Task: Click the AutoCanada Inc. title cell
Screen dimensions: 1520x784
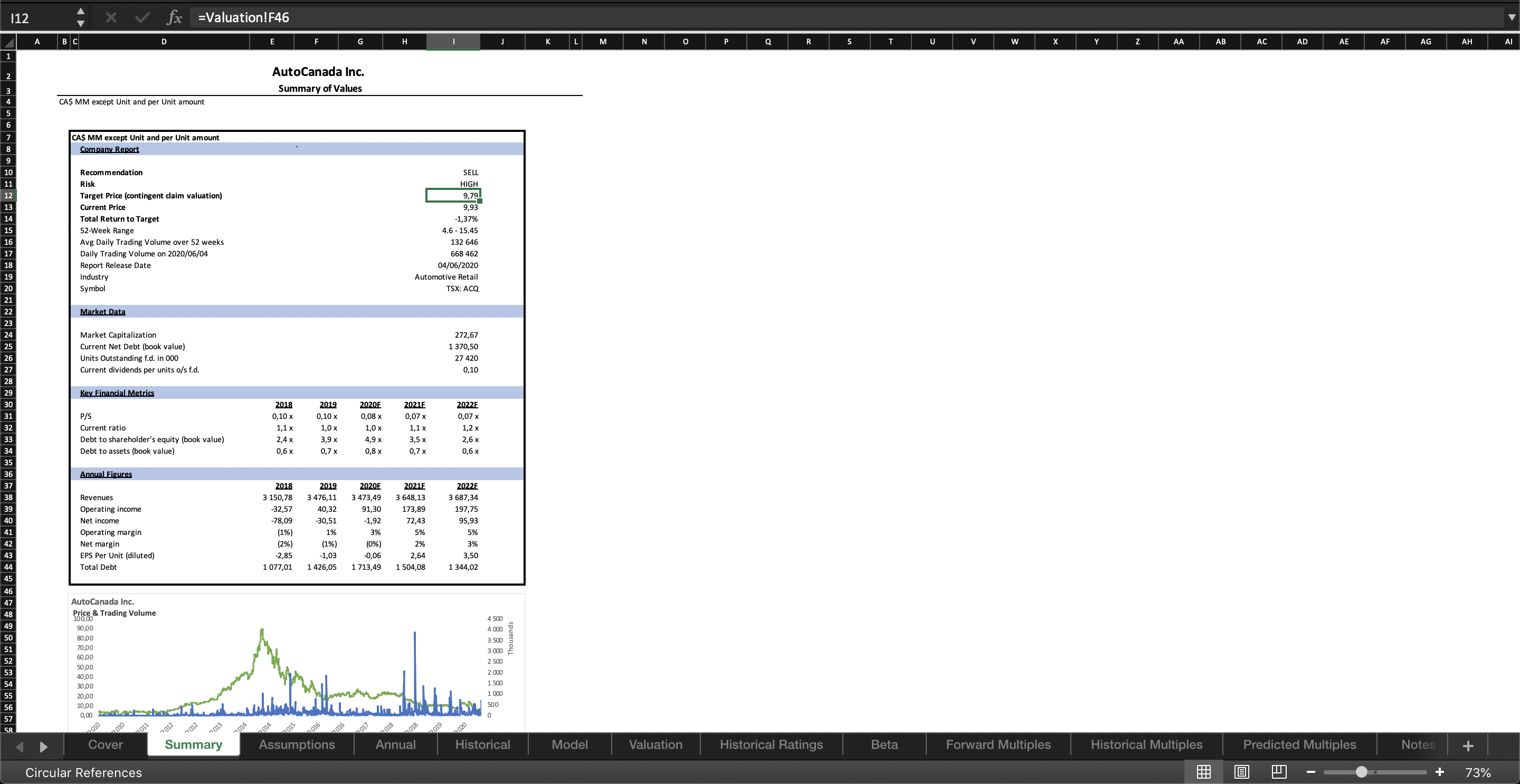Action: [x=318, y=72]
